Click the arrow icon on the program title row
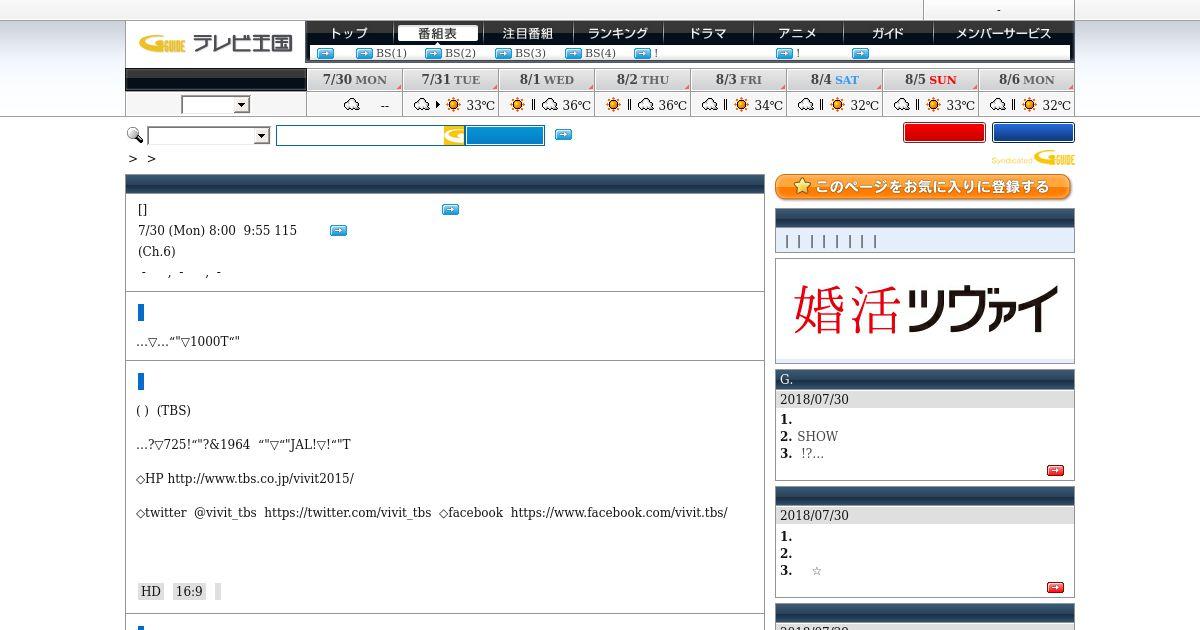The height and width of the screenshot is (630, 1200). 450,209
